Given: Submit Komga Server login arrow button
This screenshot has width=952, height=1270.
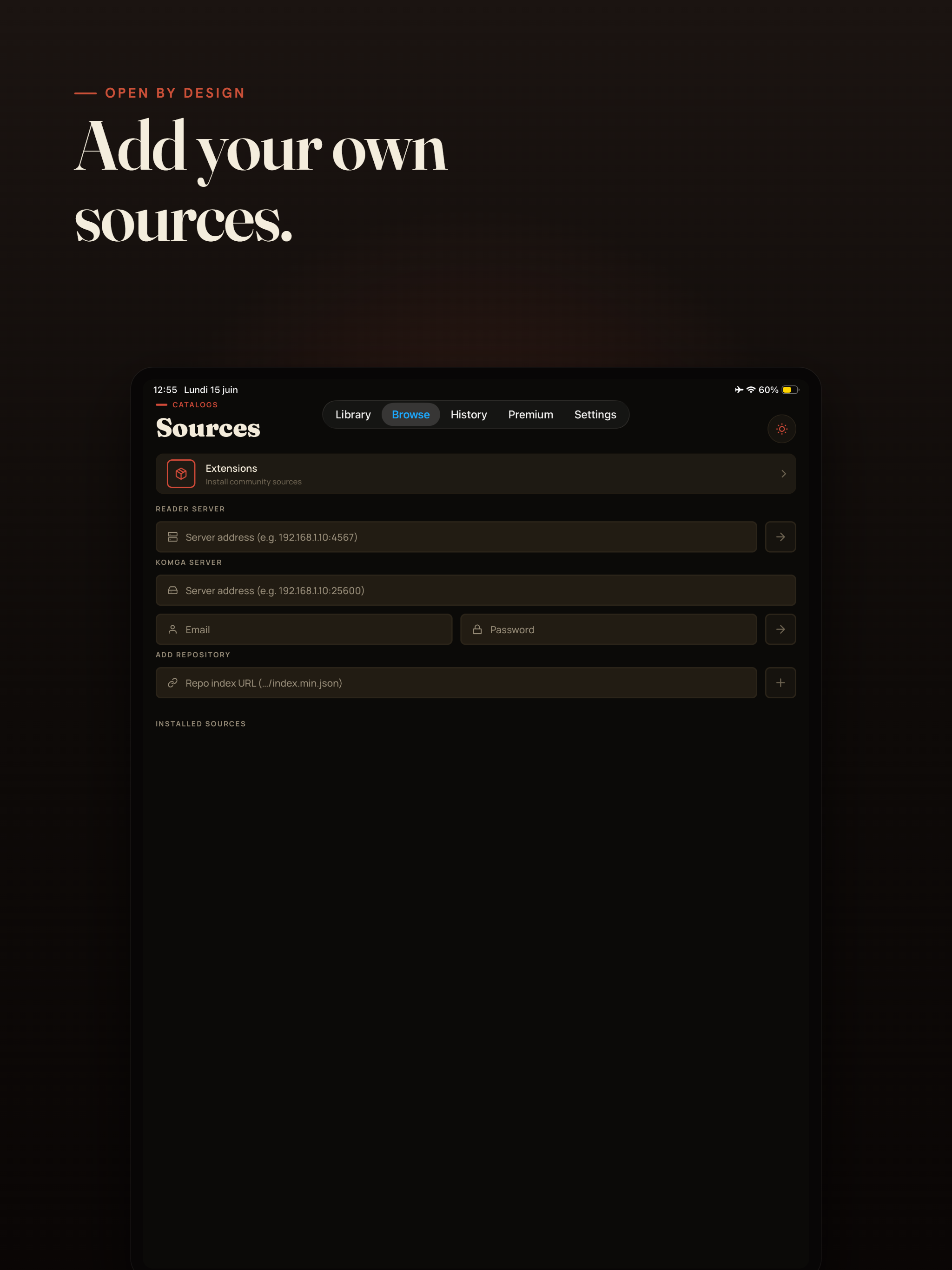Looking at the screenshot, I should (780, 629).
